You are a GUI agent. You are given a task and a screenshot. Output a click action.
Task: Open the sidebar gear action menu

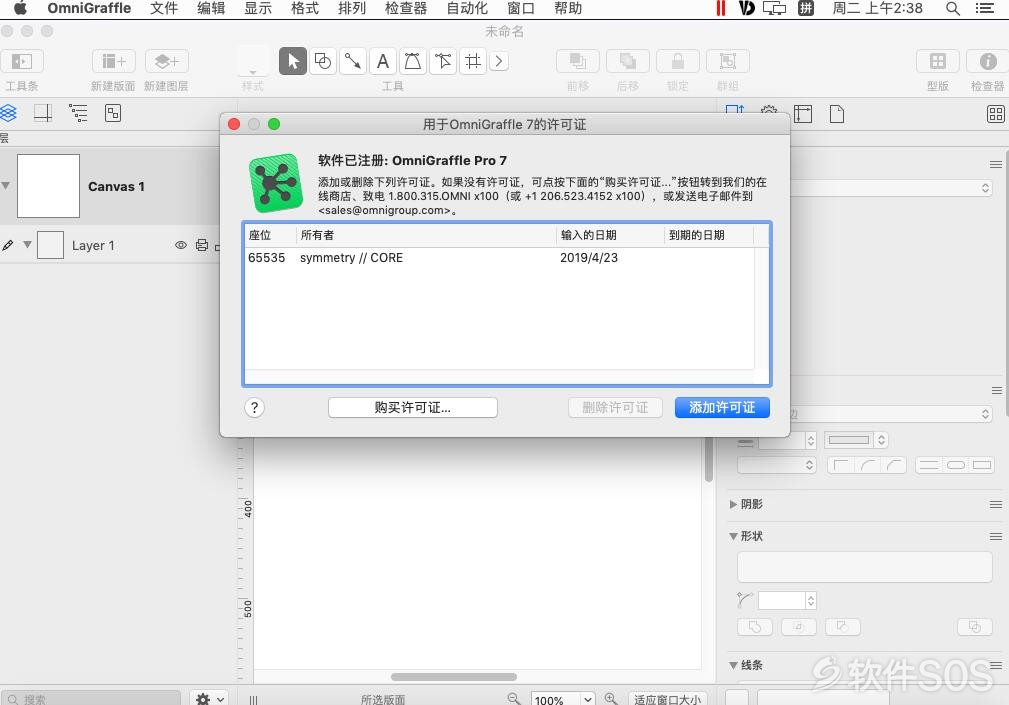coord(209,699)
